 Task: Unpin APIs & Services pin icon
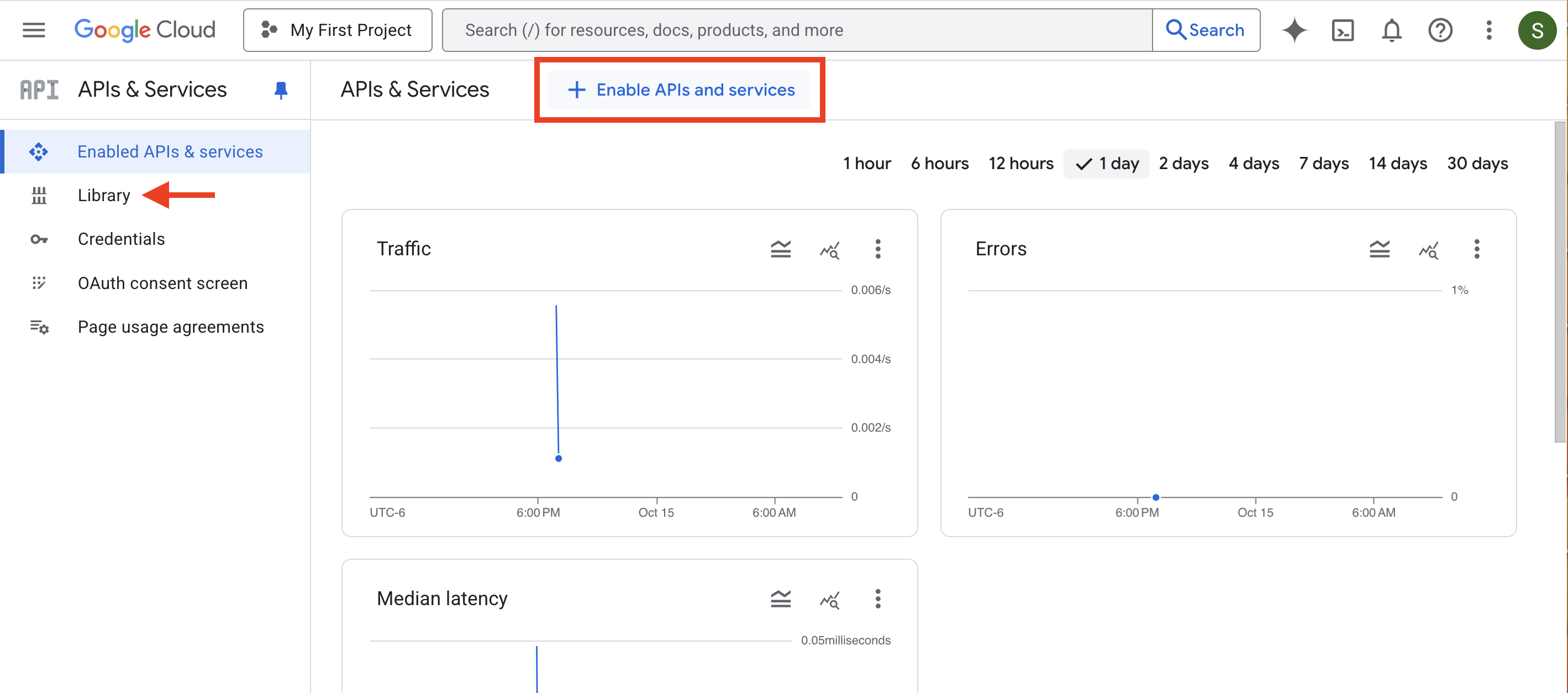point(281,90)
